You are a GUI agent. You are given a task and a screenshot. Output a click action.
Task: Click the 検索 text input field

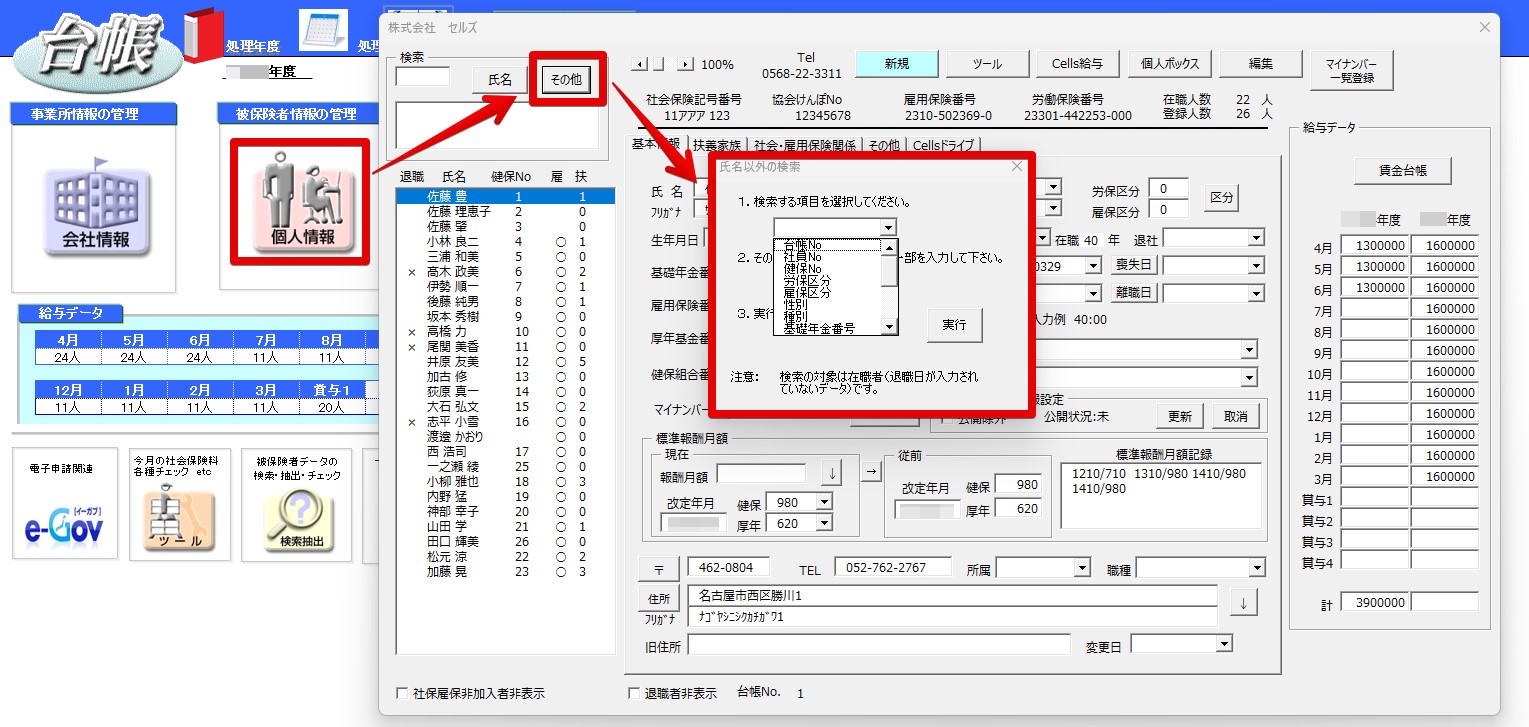422,76
